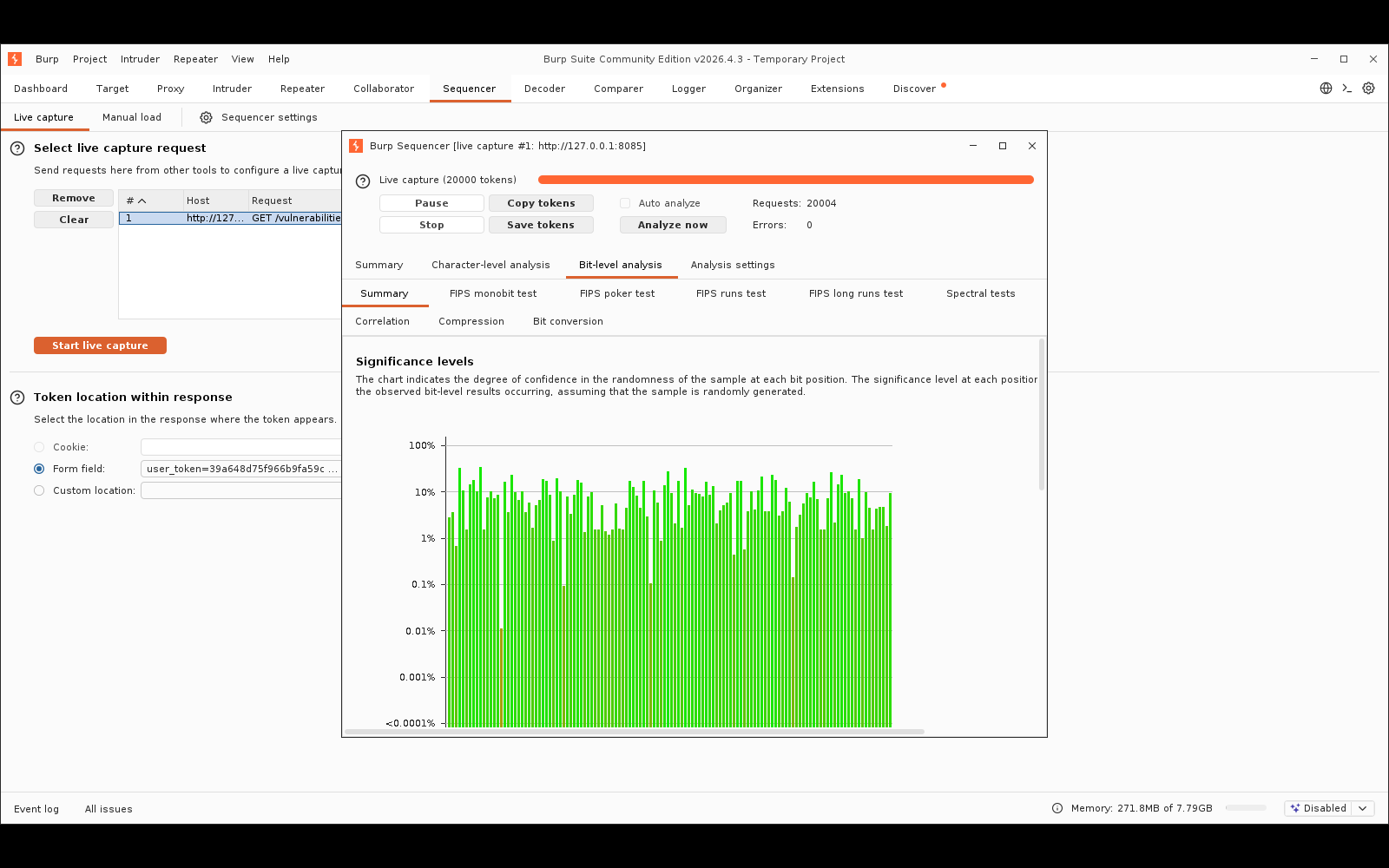This screenshot has height=868, width=1389.
Task: Show the Spectral tests tab
Action: pyautogui.click(x=981, y=293)
